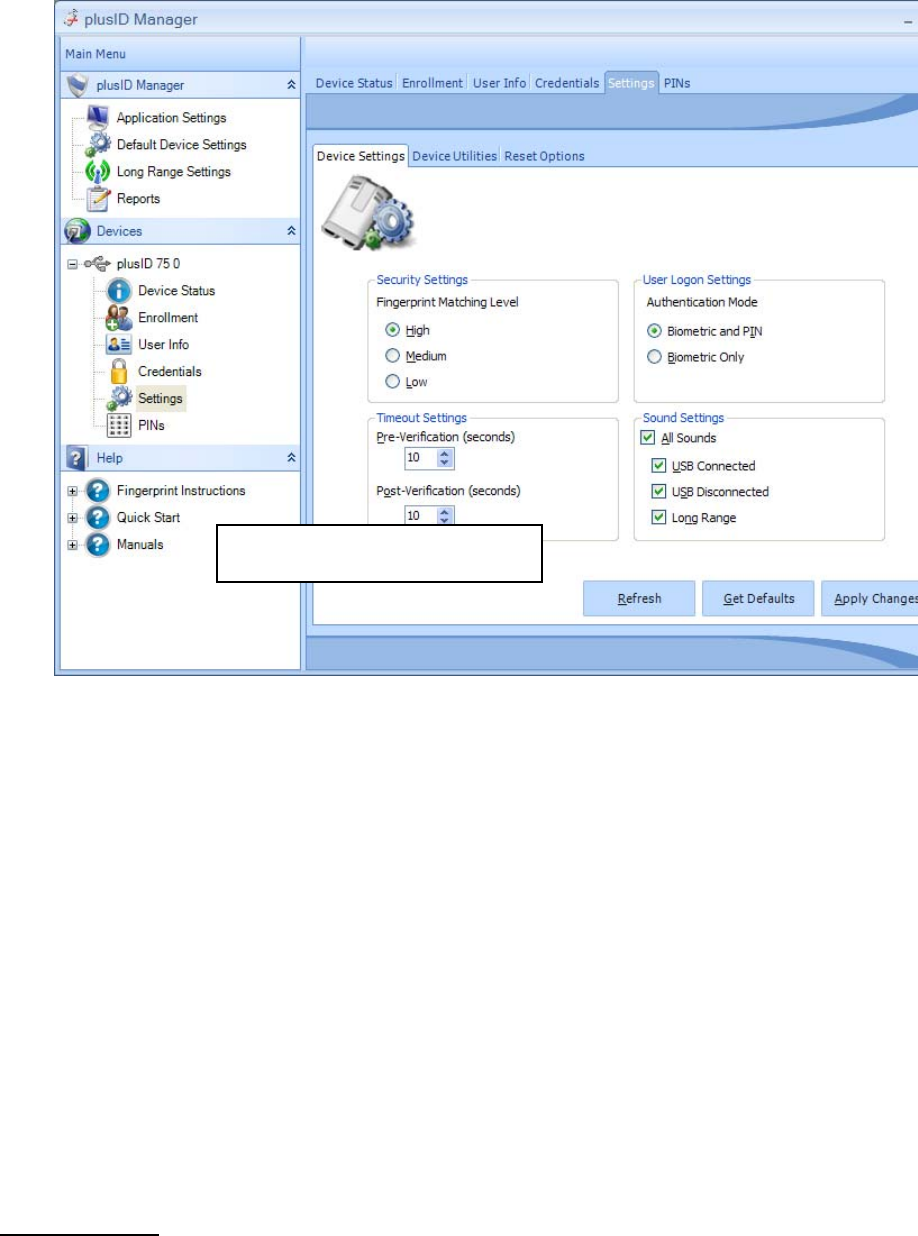Select Application Settings label in the tree
The width and height of the screenshot is (918, 1236).
coord(171,118)
